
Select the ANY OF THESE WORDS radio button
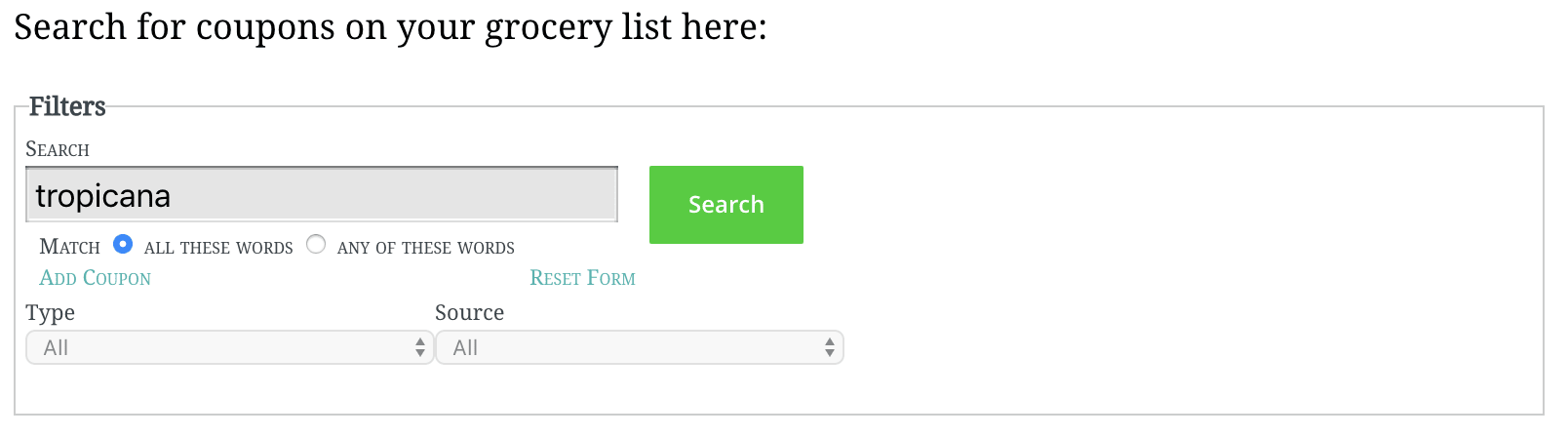[316, 244]
